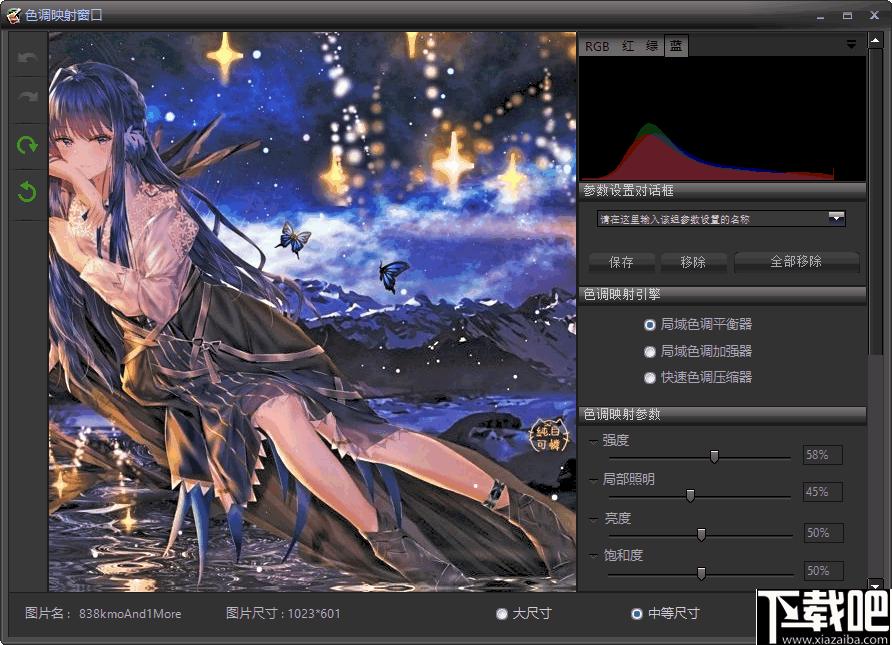Screen dimensions: 892x645
Task: Click the 58% strength value box
Action: click(x=823, y=455)
